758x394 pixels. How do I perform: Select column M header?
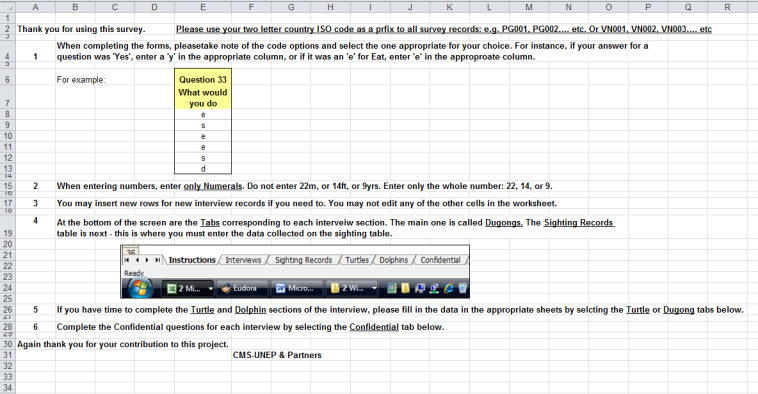[529, 7]
